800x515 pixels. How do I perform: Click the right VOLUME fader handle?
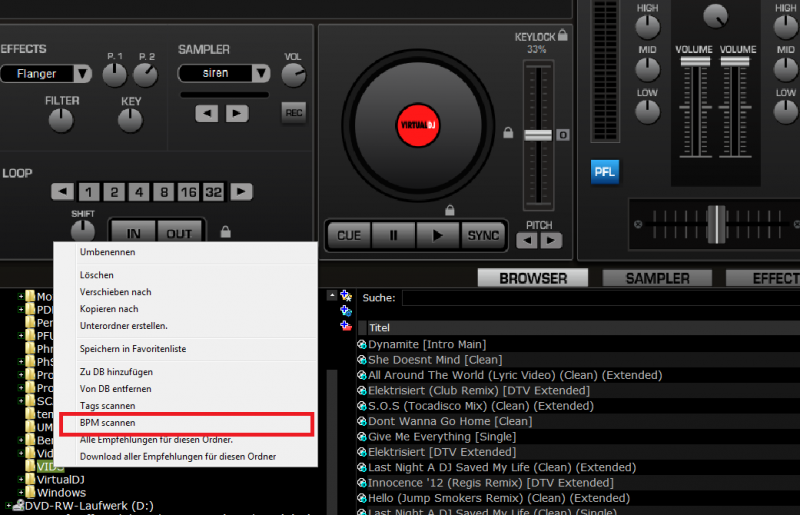tap(735, 61)
